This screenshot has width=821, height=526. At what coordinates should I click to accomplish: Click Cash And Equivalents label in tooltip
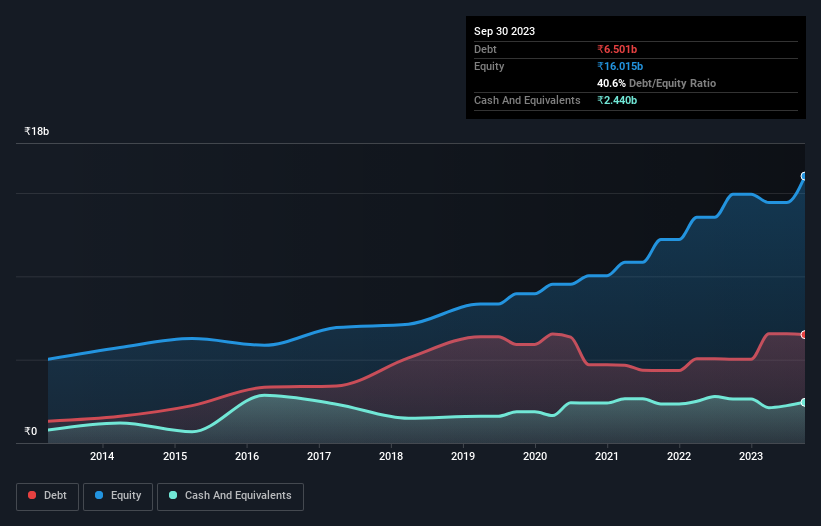click(x=527, y=100)
